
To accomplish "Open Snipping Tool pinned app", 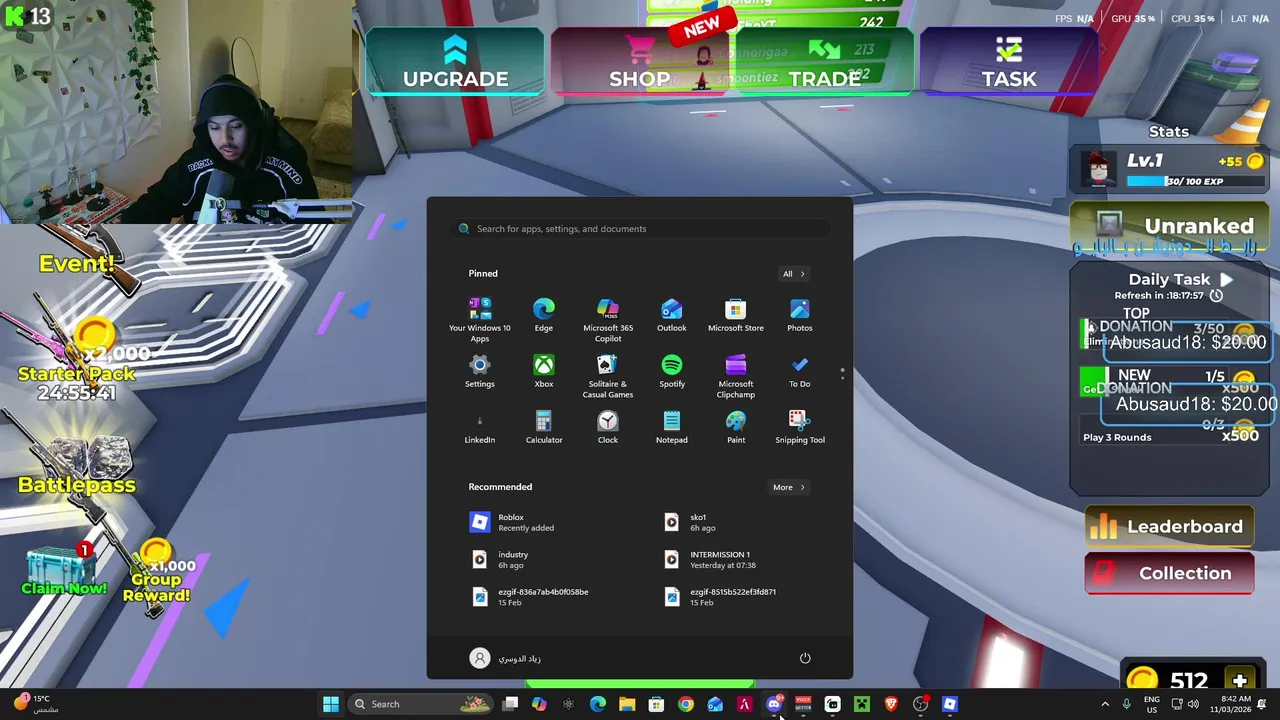I will [800, 427].
